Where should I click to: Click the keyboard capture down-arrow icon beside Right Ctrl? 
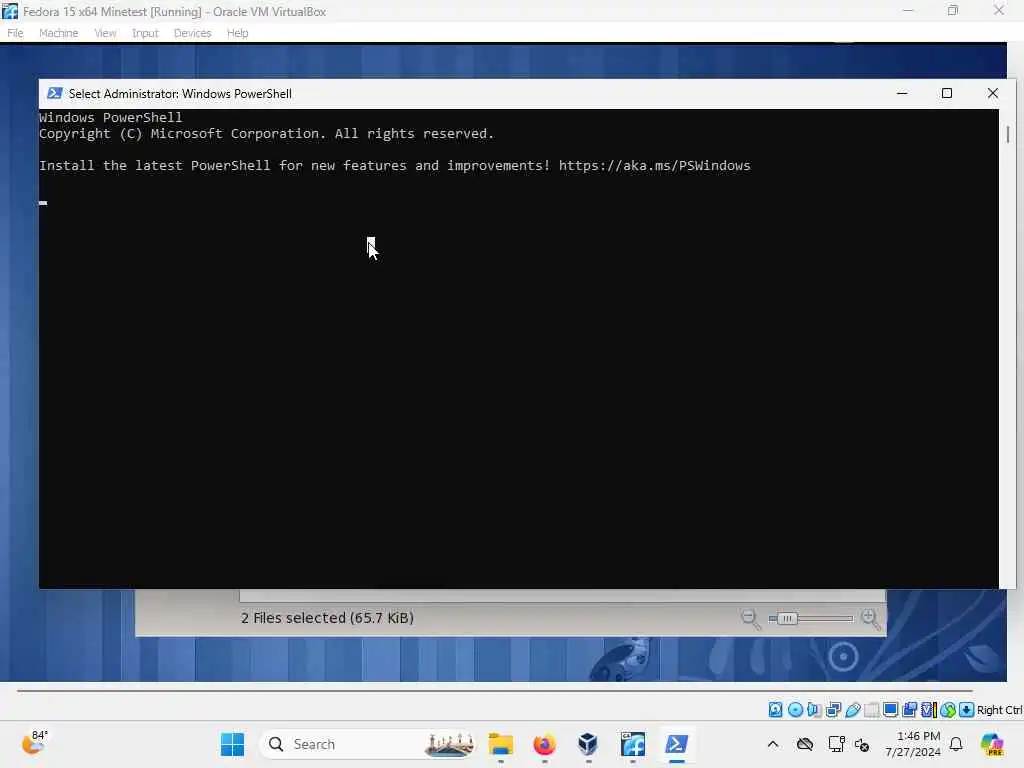click(x=967, y=710)
